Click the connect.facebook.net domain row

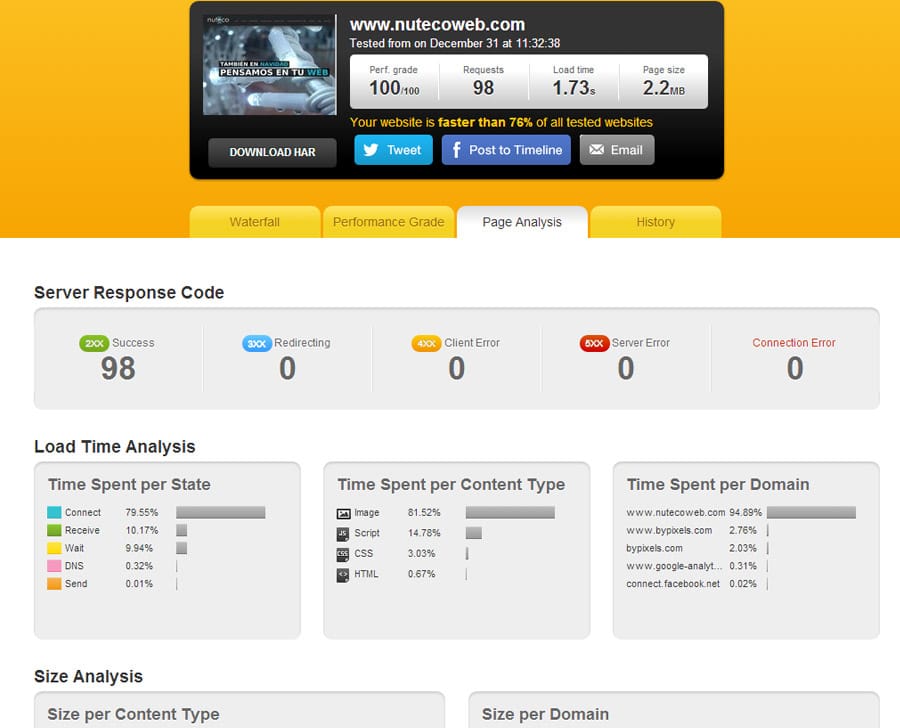pos(697,583)
